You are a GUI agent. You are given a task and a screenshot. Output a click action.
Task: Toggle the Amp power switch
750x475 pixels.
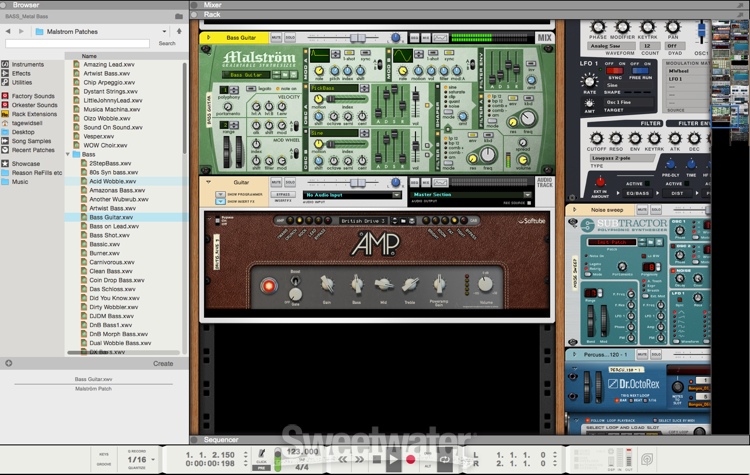coord(269,286)
